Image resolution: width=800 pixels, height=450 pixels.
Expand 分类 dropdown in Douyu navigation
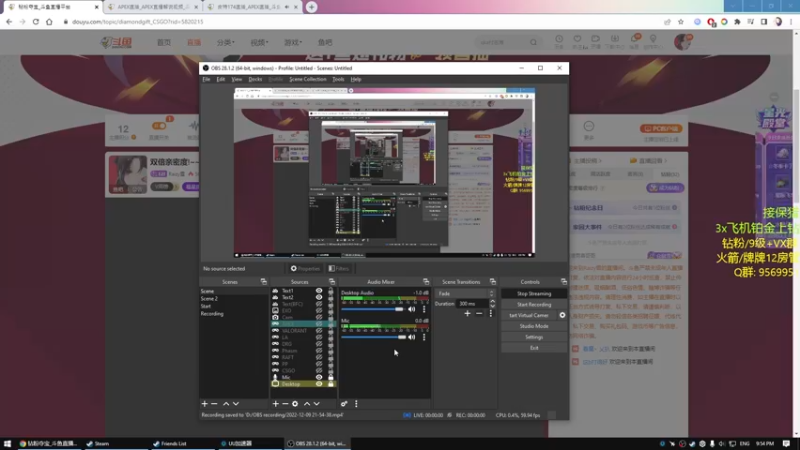click(226, 42)
